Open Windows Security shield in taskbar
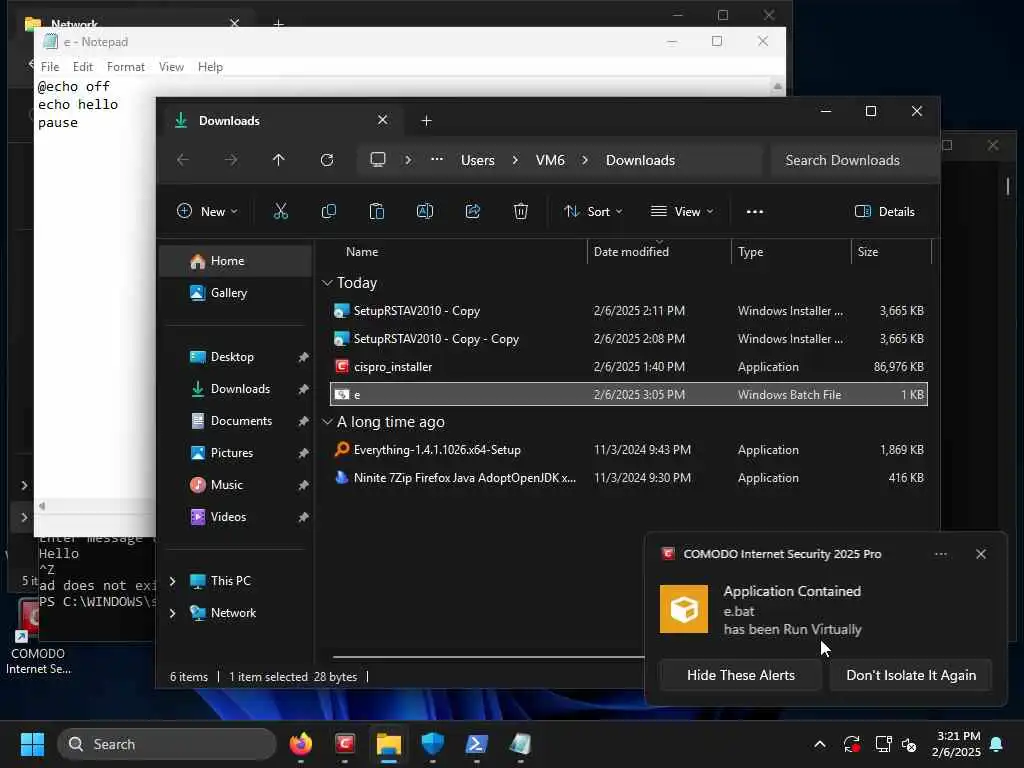Viewport: 1024px width, 768px height. click(432, 744)
